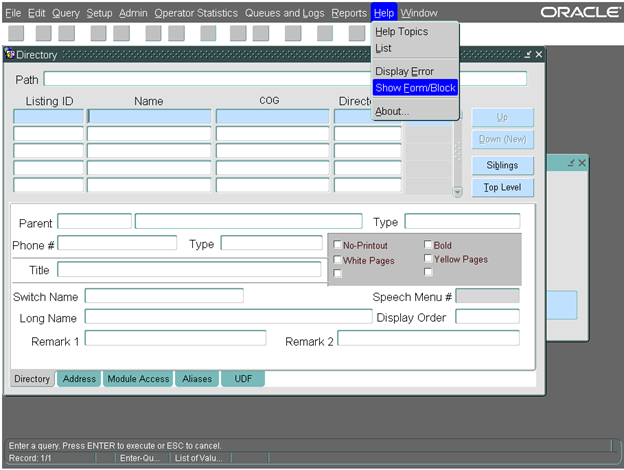This screenshot has width=624, height=470.
Task: Open the Edit menu
Action: point(37,13)
